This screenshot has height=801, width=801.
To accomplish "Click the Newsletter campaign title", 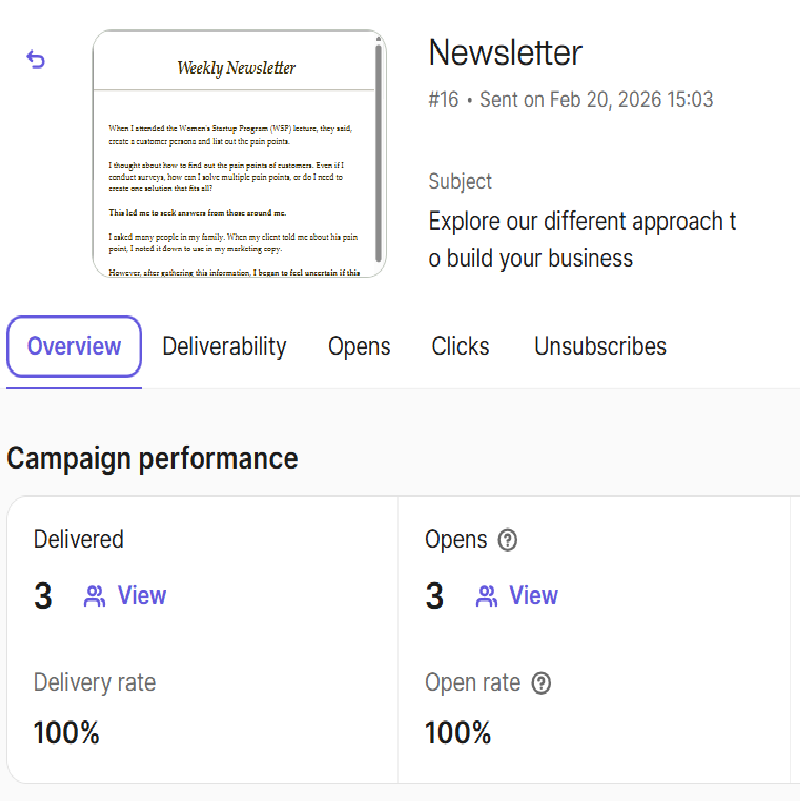I will coord(505,53).
